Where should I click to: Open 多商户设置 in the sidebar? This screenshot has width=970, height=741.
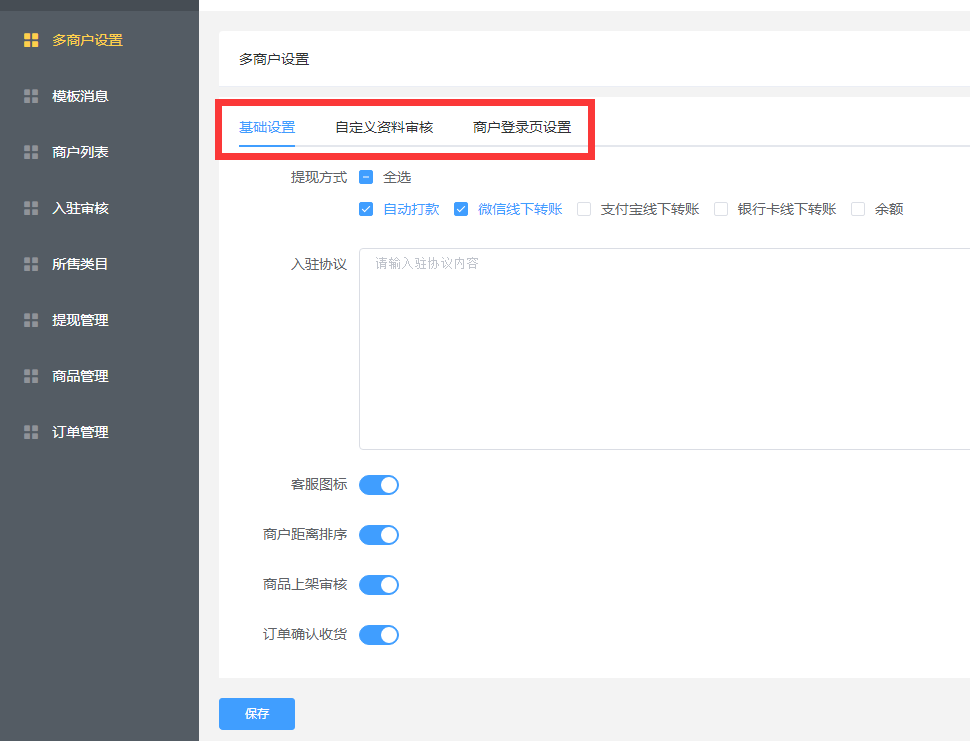point(87,40)
